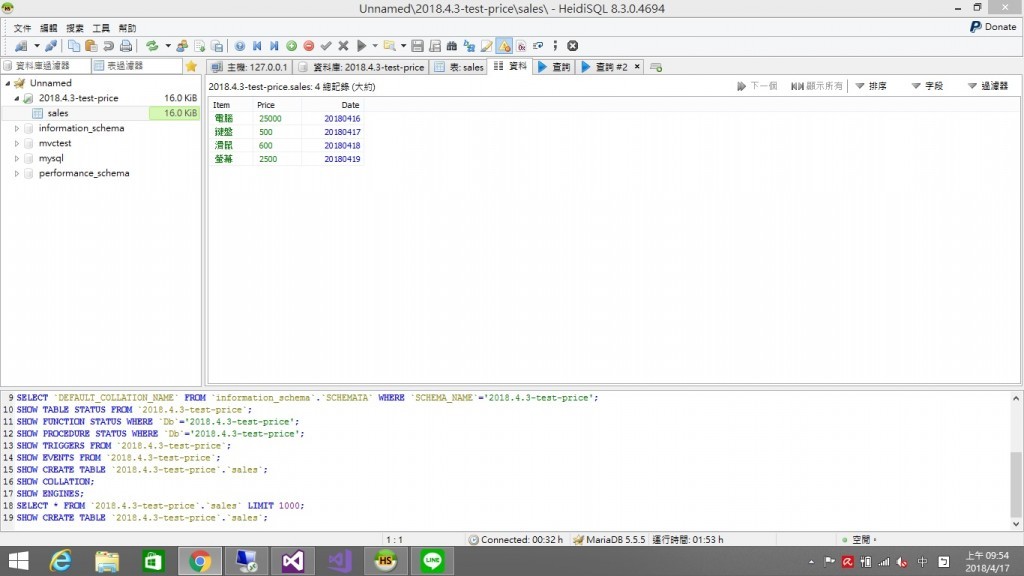Click the Price column header
Viewport: 1024px width, 576px height.
pyautogui.click(x=277, y=105)
